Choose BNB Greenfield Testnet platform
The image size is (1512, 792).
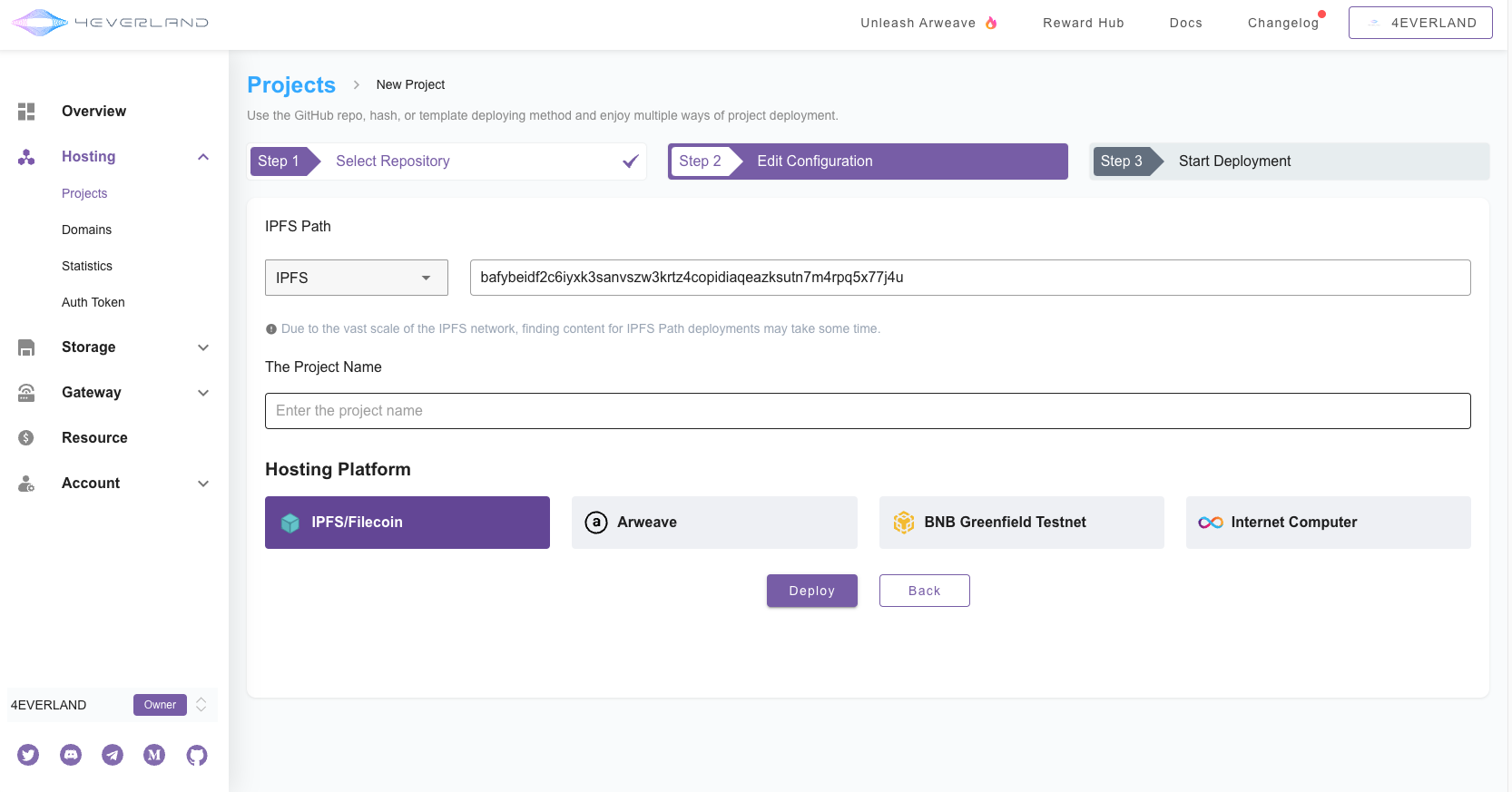pos(1021,523)
